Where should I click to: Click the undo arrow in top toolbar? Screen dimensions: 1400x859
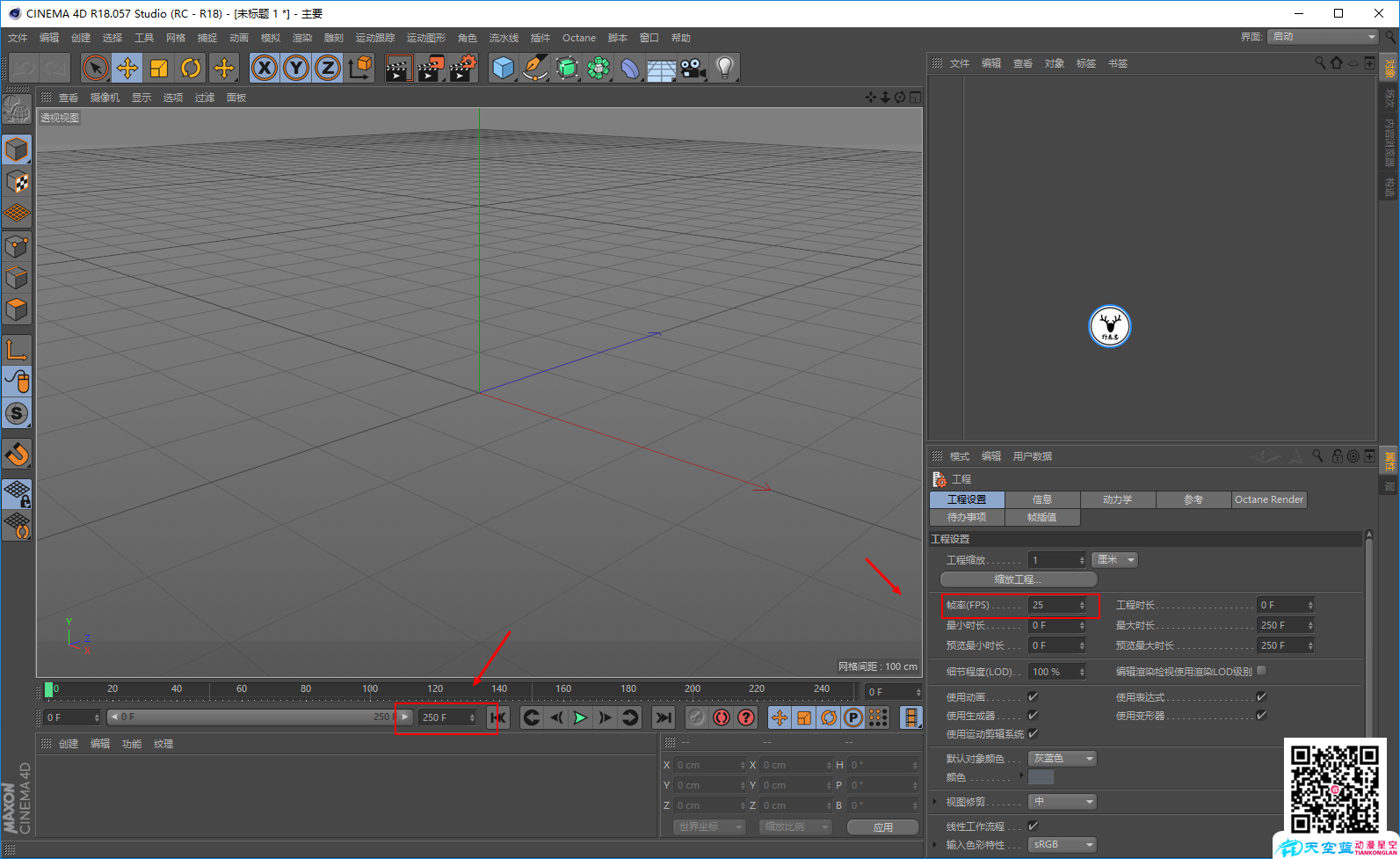pos(24,68)
